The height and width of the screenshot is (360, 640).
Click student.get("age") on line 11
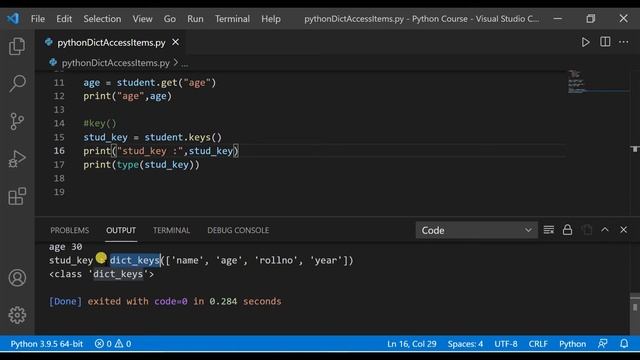[x=166, y=82]
